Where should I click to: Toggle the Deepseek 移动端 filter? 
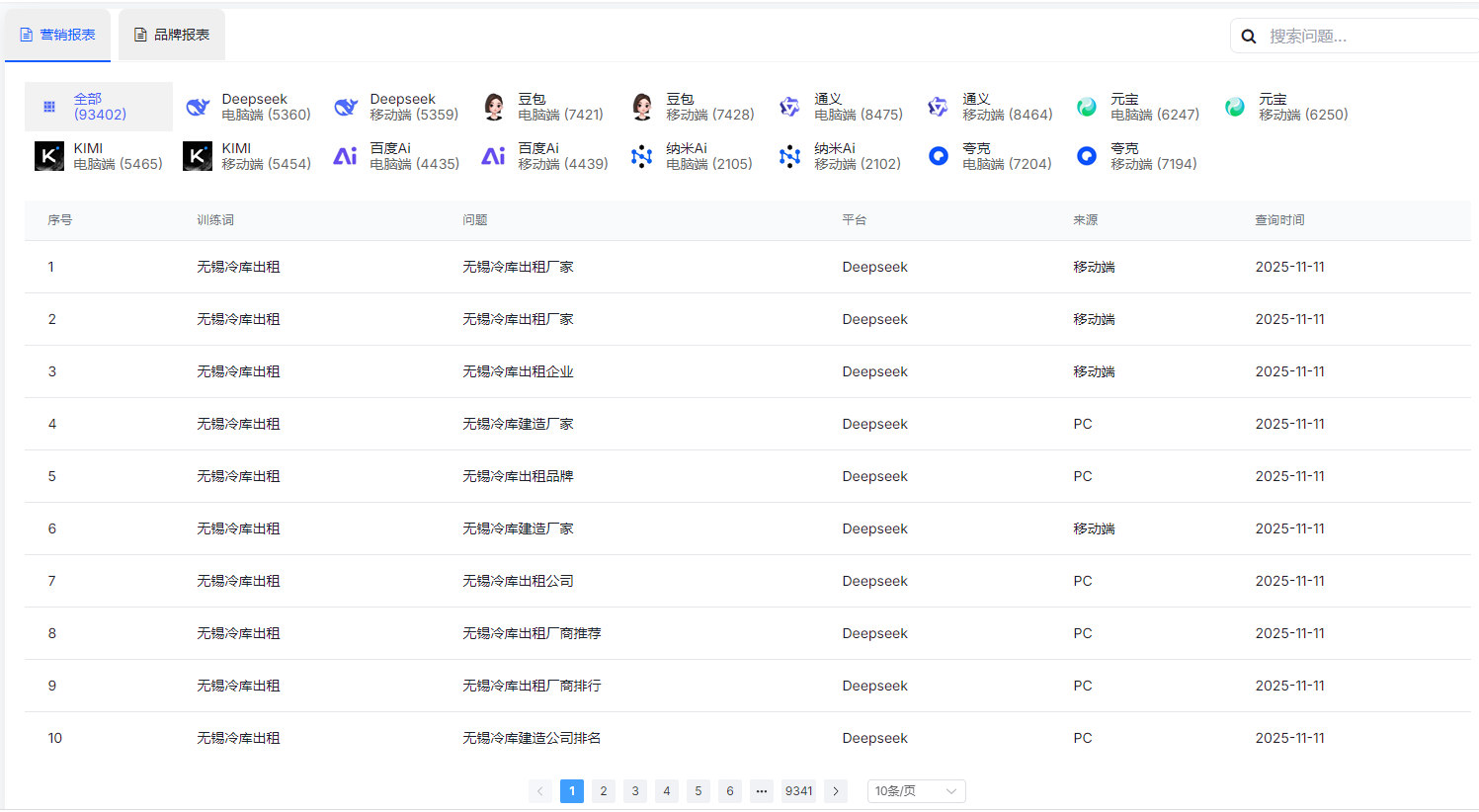(345, 106)
